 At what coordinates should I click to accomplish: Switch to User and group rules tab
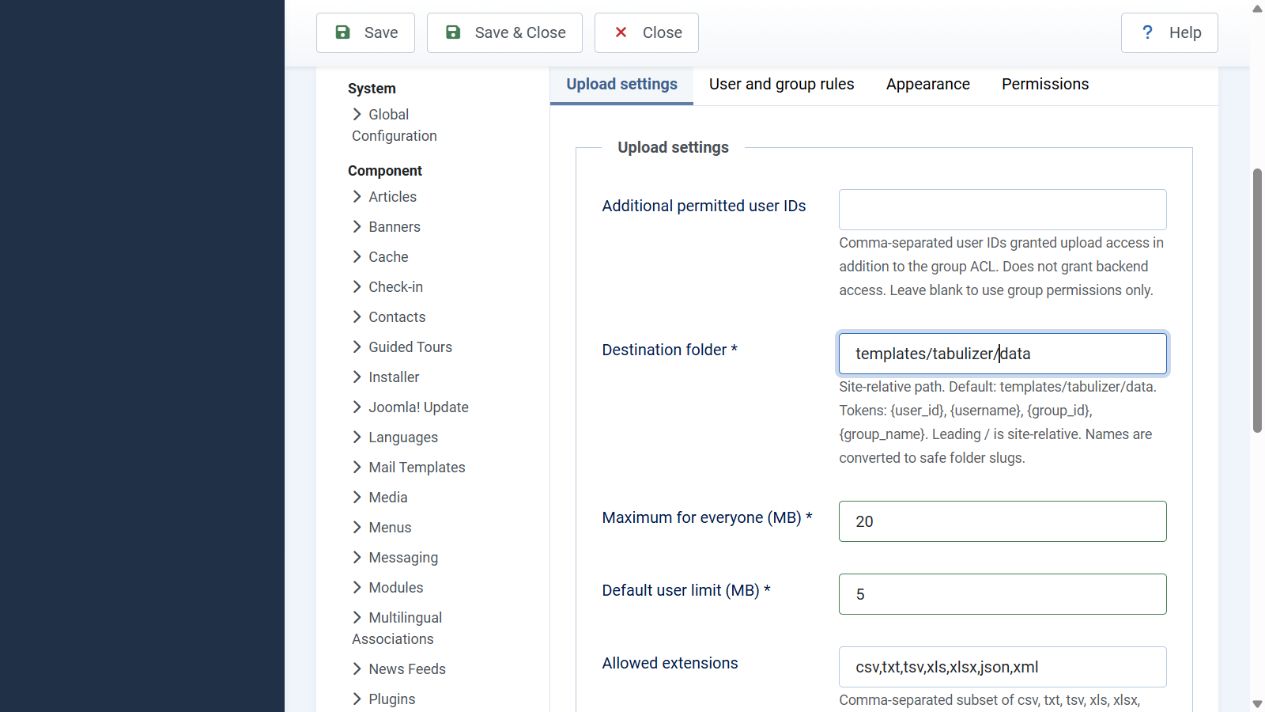[x=781, y=85]
